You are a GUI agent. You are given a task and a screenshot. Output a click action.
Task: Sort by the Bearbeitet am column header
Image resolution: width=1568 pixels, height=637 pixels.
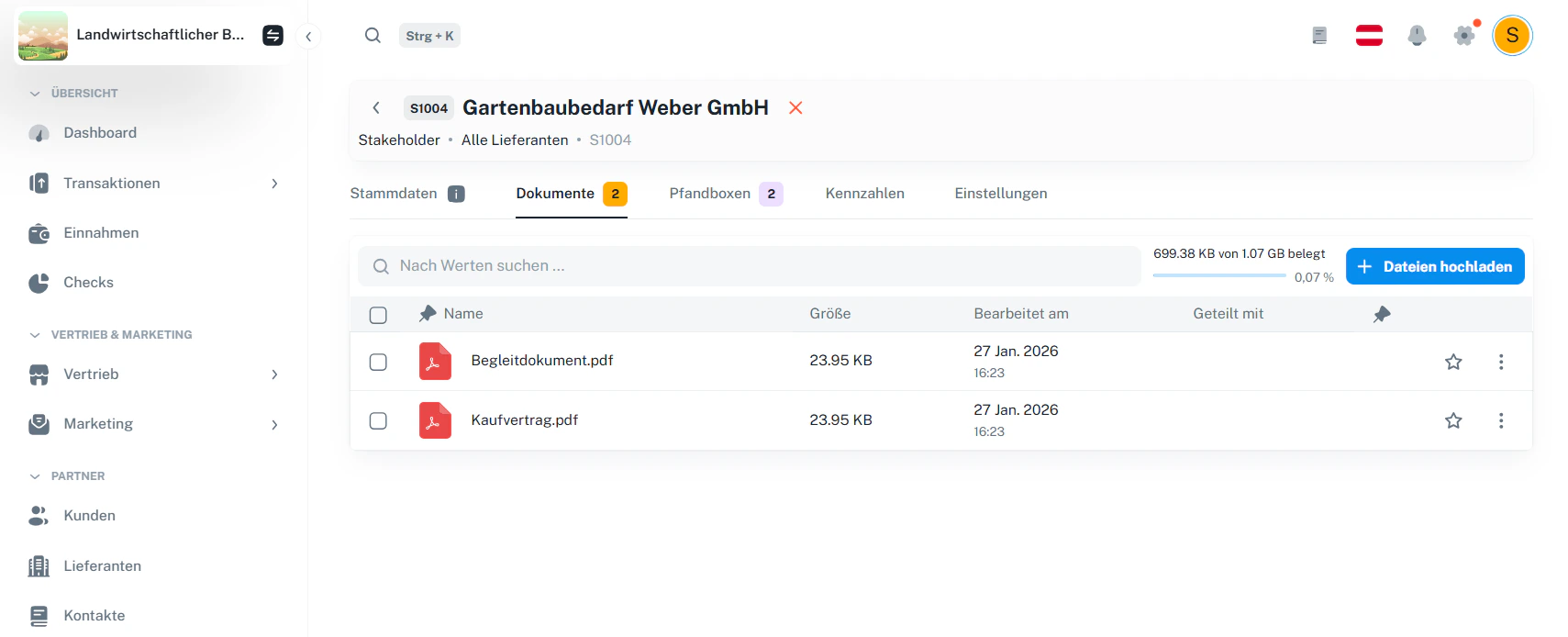coord(1021,314)
